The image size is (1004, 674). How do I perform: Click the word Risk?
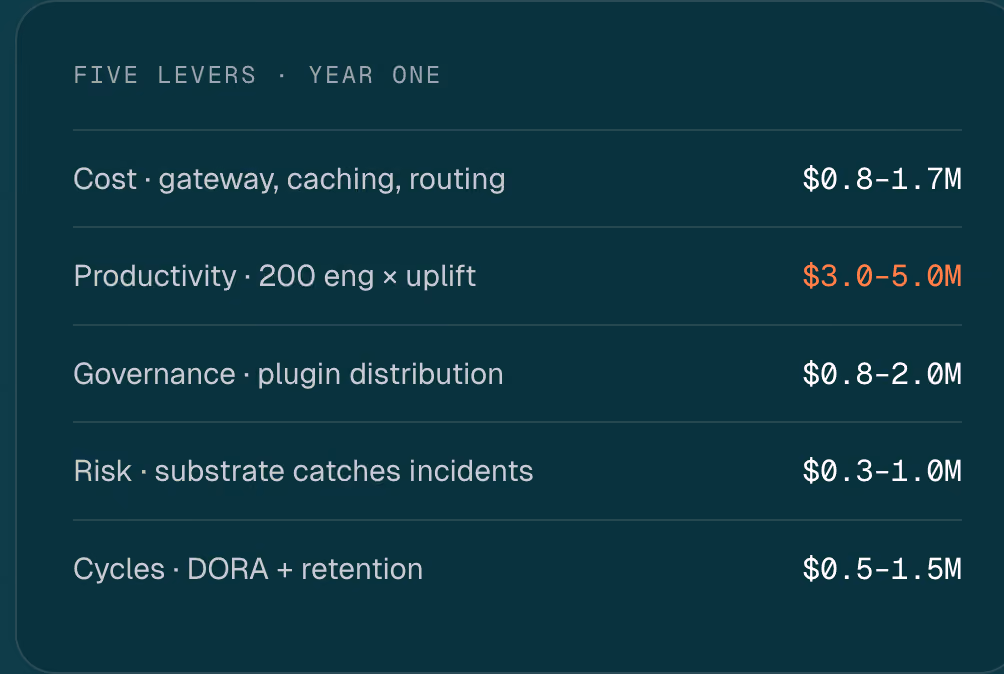(102, 471)
